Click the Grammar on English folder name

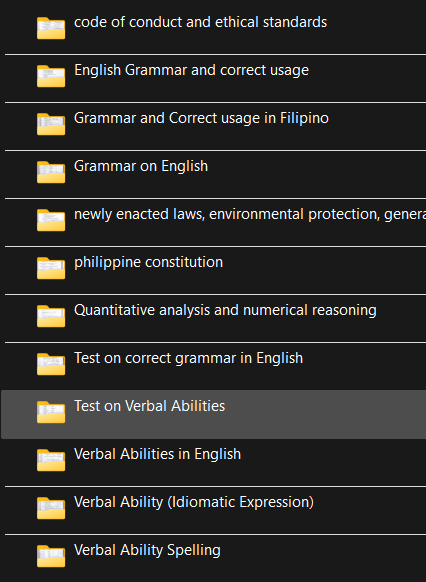(141, 166)
